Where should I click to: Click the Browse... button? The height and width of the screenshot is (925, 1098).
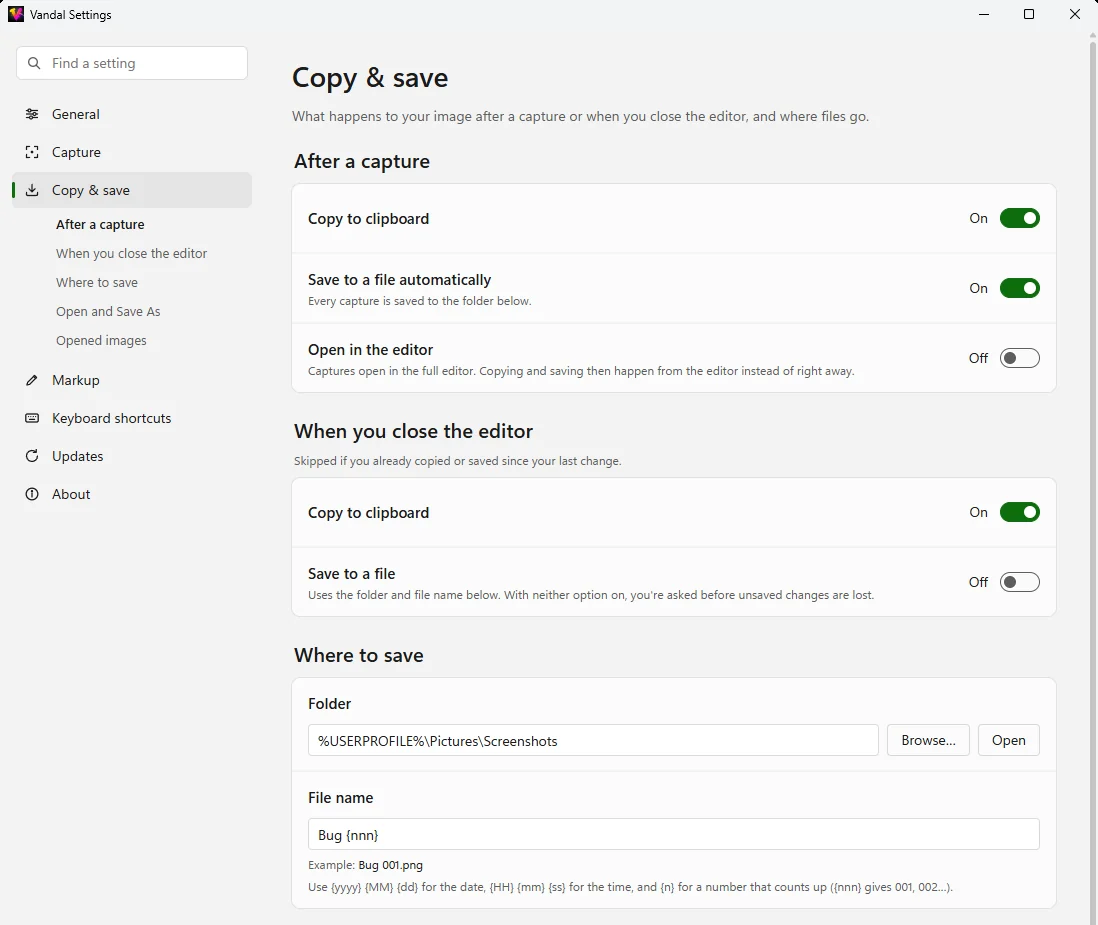click(x=928, y=740)
